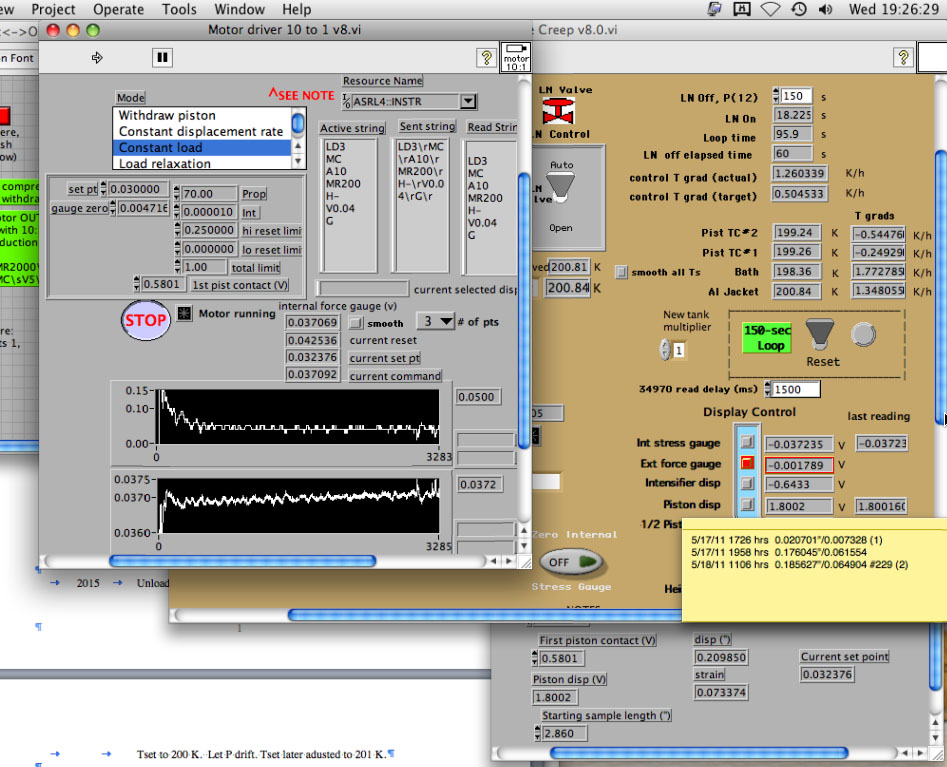This screenshot has width=947, height=767.
Task: Open the Wi-Fi status menu bar icon
Action: point(770,9)
